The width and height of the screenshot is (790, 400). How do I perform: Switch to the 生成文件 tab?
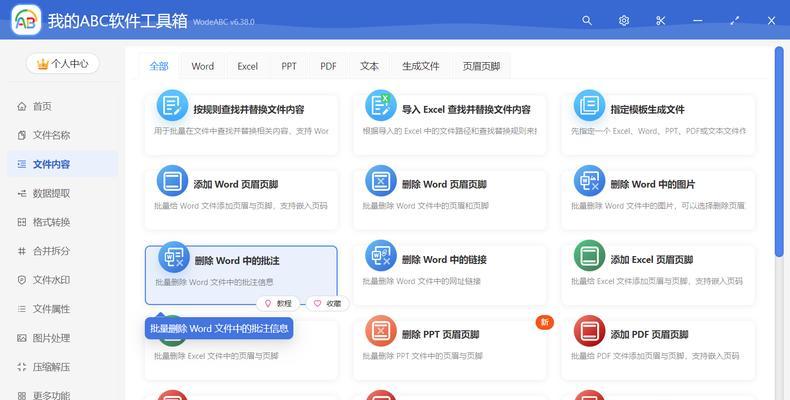(421, 66)
